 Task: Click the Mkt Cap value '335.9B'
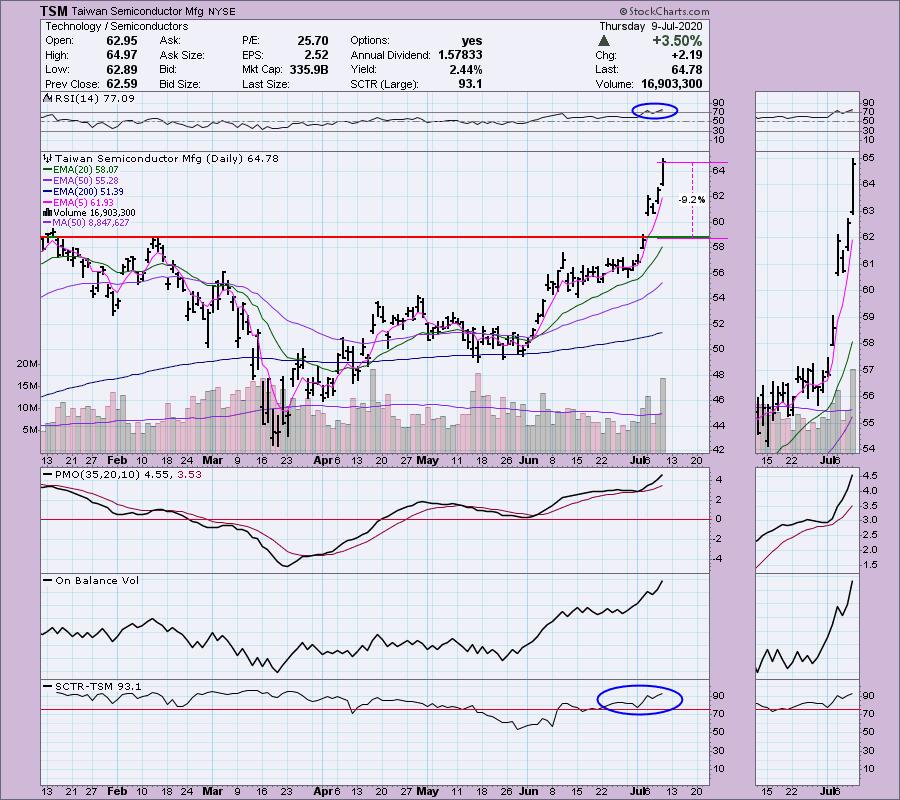pyautogui.click(x=309, y=69)
